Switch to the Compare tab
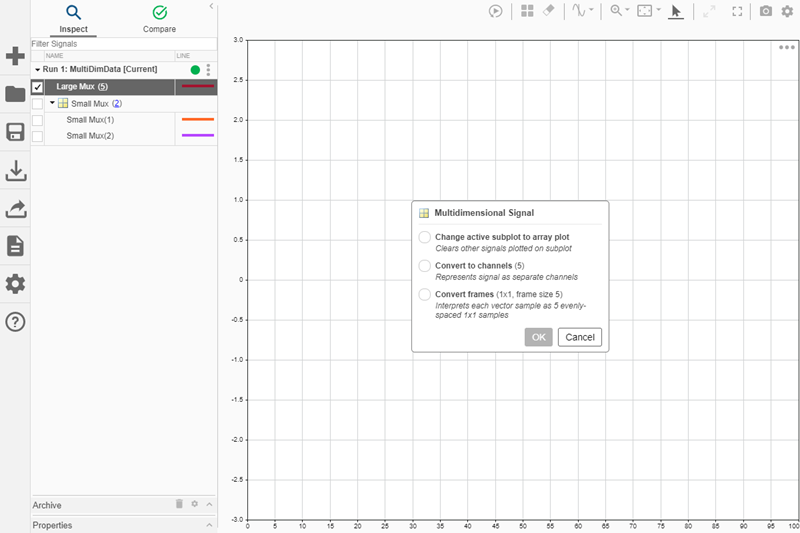The image size is (800, 533). (160, 19)
